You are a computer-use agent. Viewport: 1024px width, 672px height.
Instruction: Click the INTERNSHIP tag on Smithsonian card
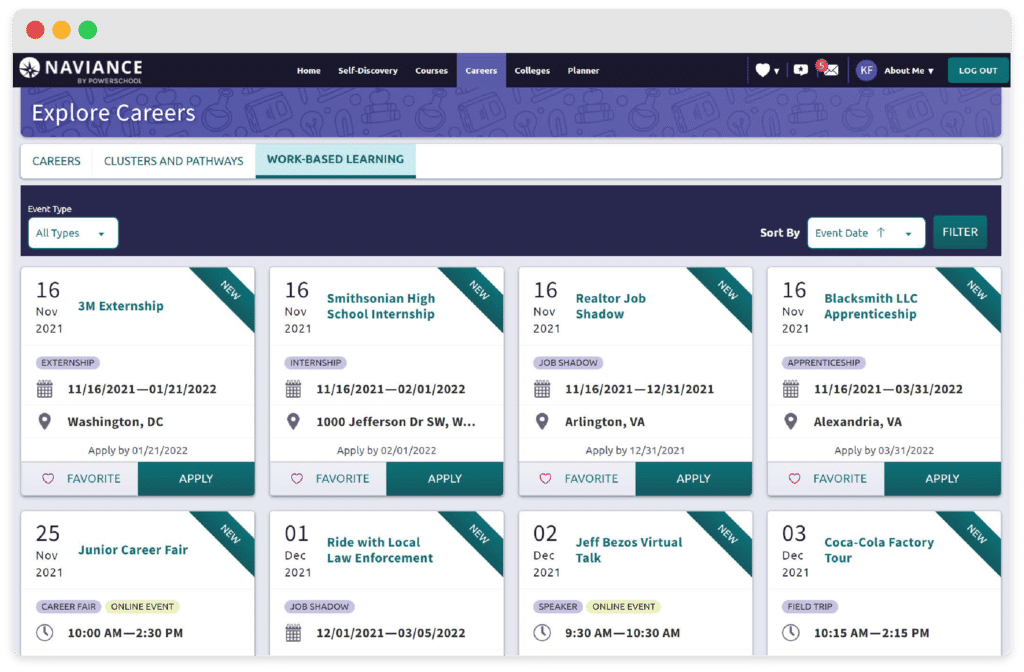point(315,362)
